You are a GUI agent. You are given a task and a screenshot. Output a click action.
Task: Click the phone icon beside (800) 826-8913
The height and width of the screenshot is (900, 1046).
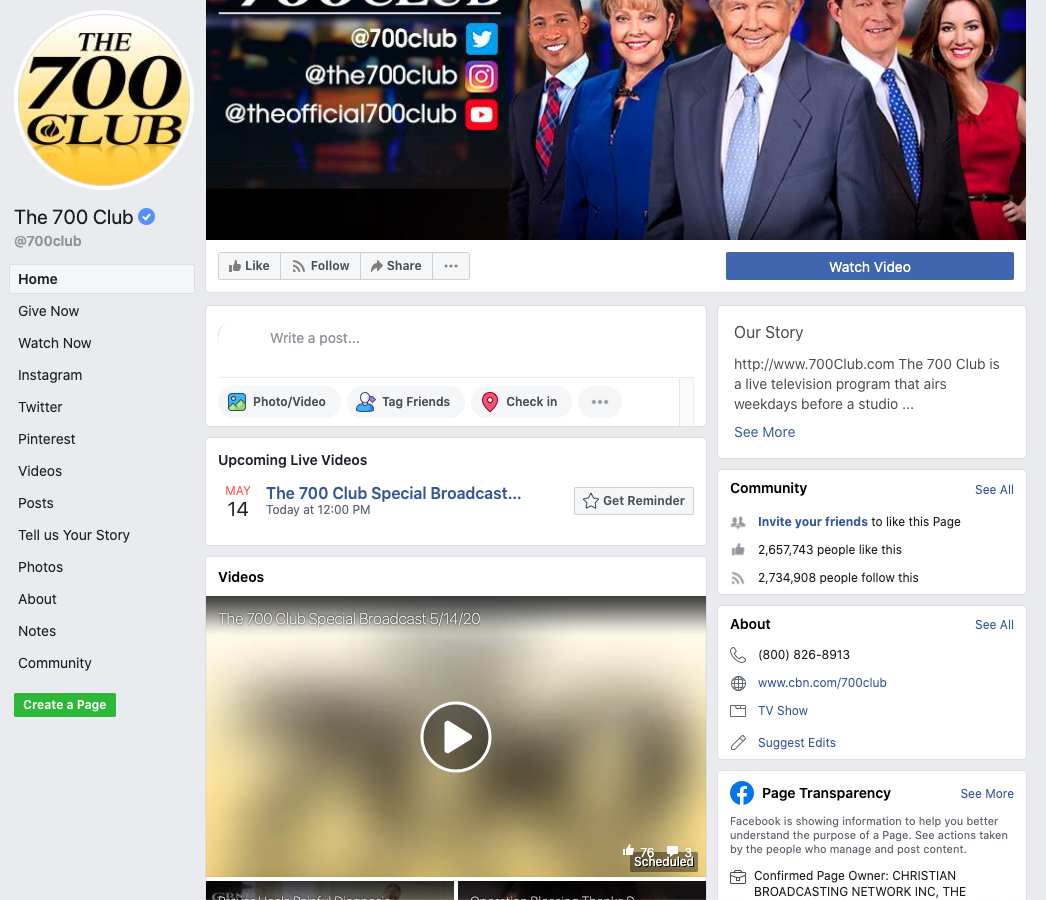tap(738, 655)
